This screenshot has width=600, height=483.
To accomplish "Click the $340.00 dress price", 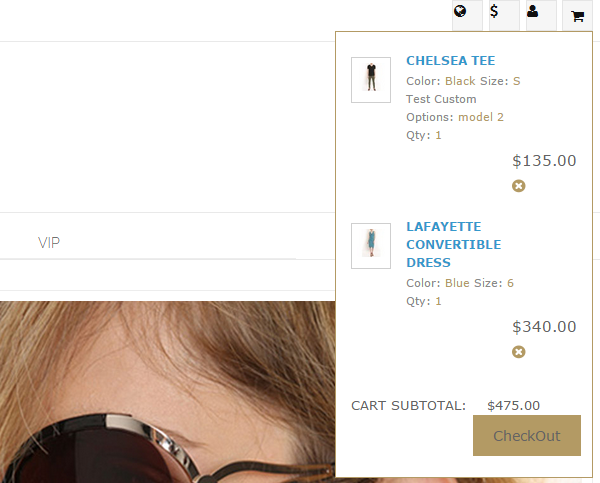I will (544, 327).
